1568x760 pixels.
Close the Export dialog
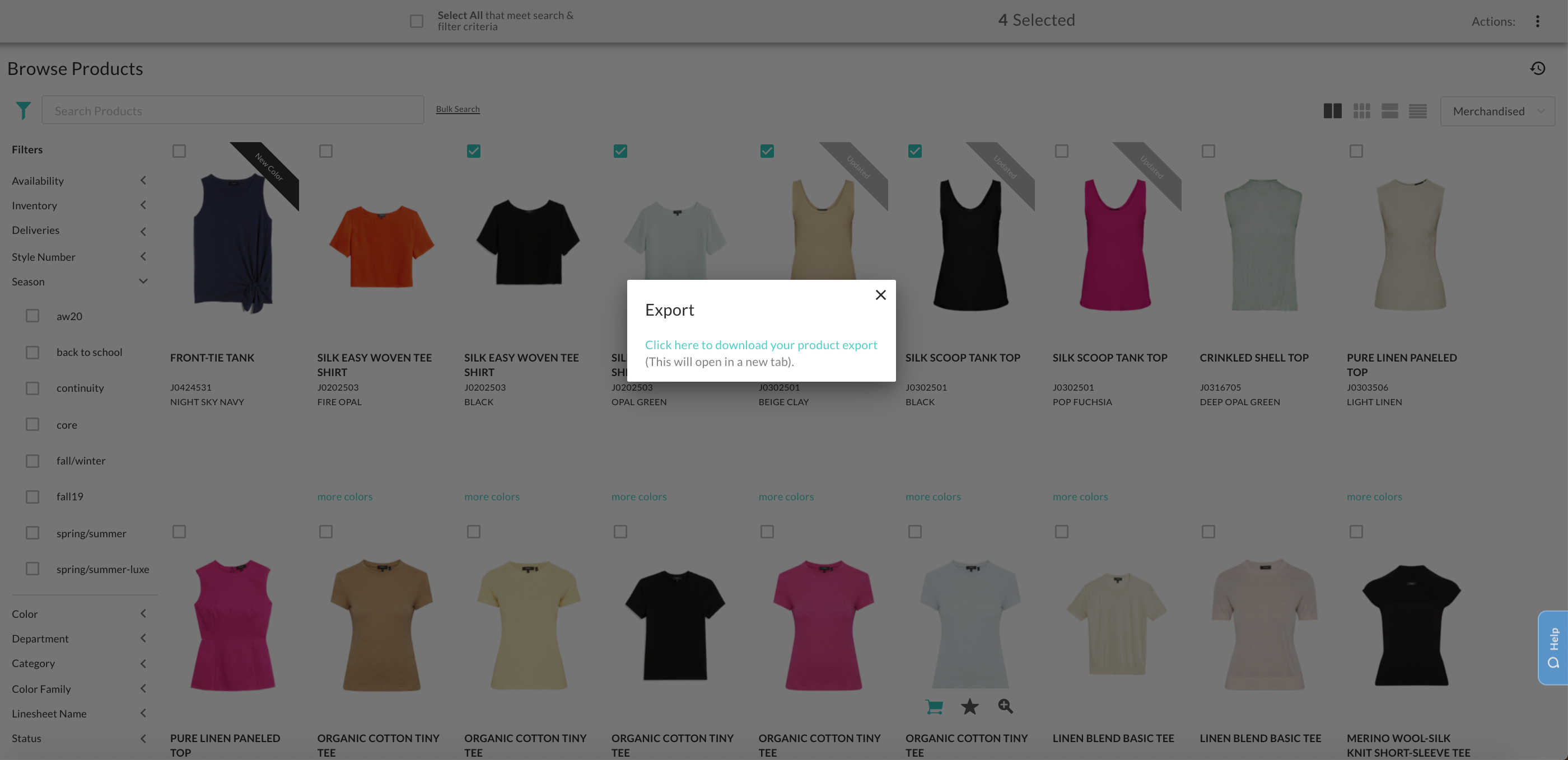(880, 295)
